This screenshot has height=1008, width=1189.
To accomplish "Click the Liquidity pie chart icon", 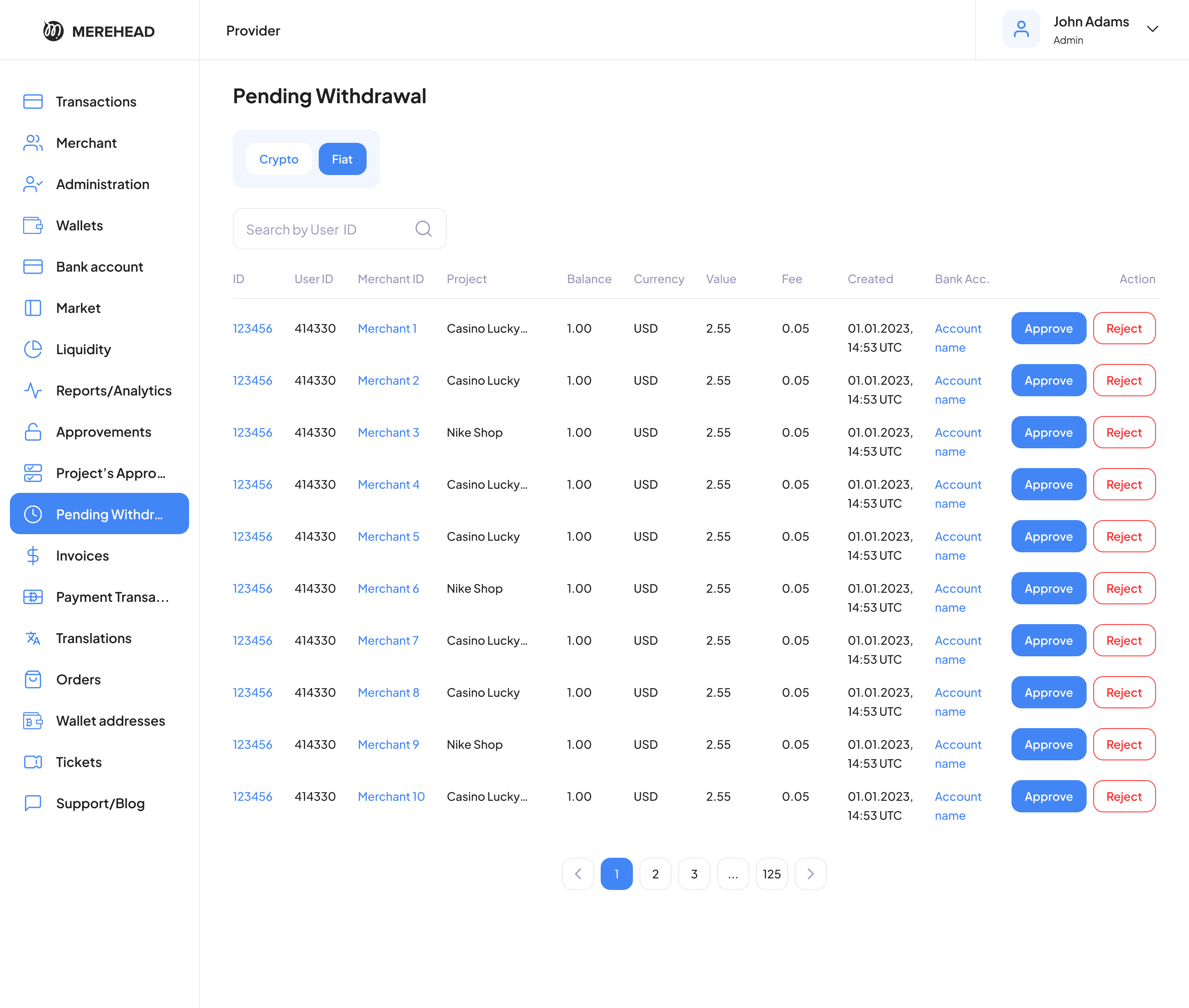I will [x=33, y=349].
